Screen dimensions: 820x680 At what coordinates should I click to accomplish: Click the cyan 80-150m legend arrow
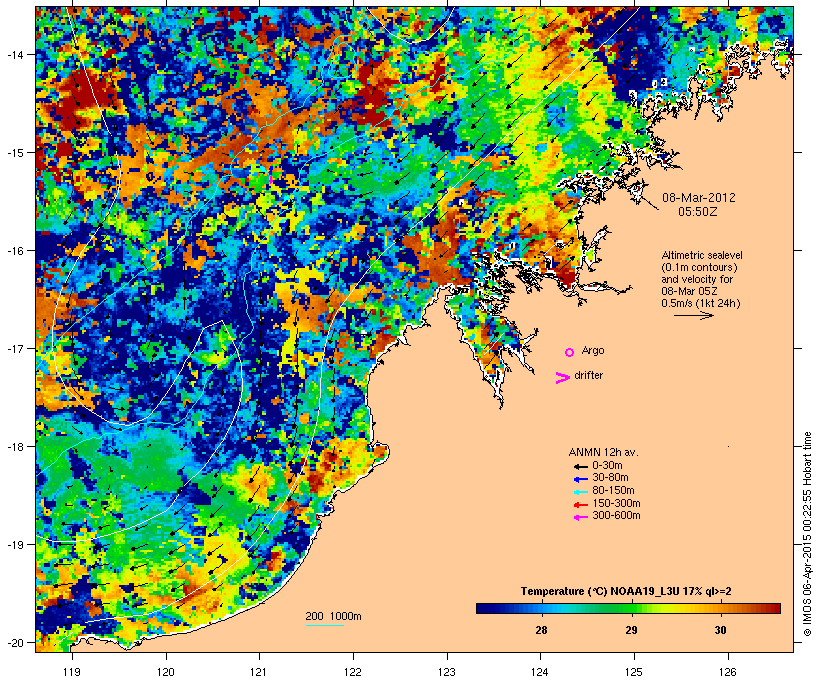(581, 492)
